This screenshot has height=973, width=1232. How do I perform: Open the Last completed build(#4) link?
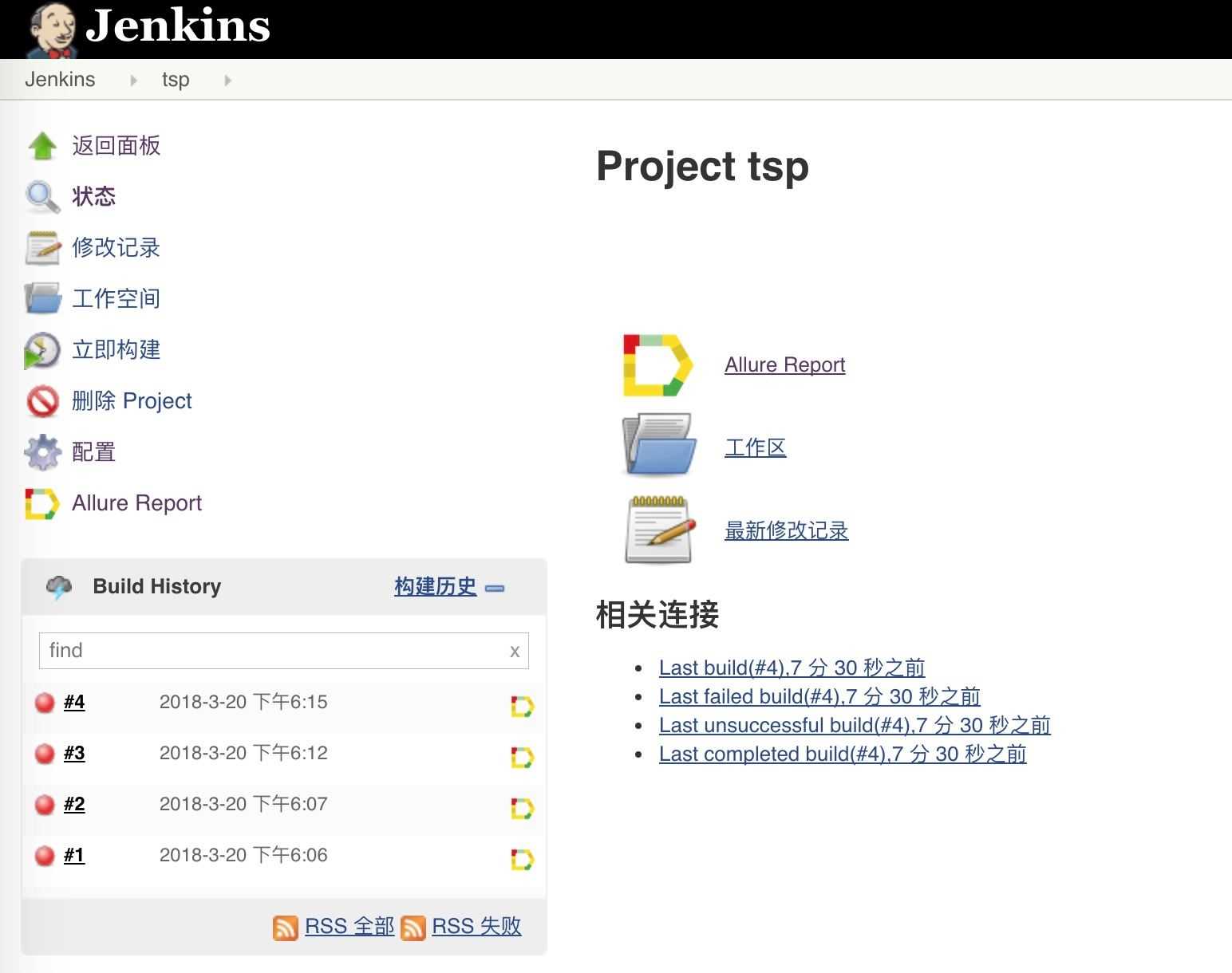(x=843, y=754)
